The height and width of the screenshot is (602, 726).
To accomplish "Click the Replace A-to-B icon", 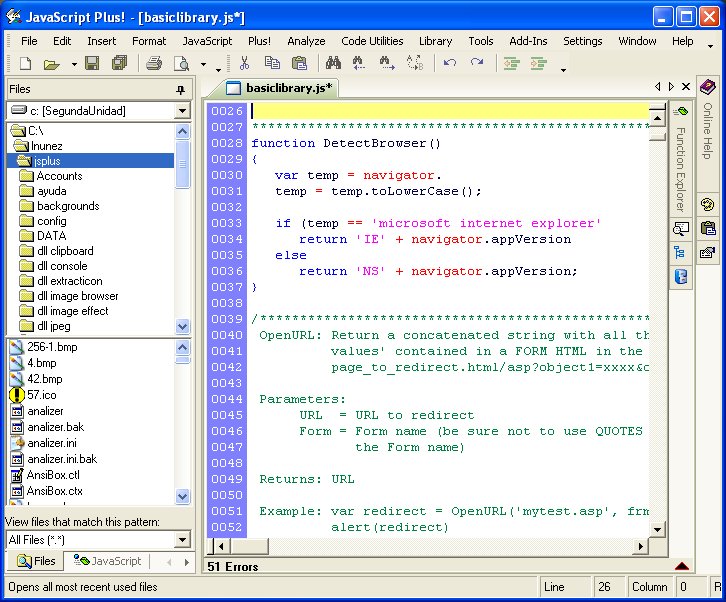I will (415, 63).
